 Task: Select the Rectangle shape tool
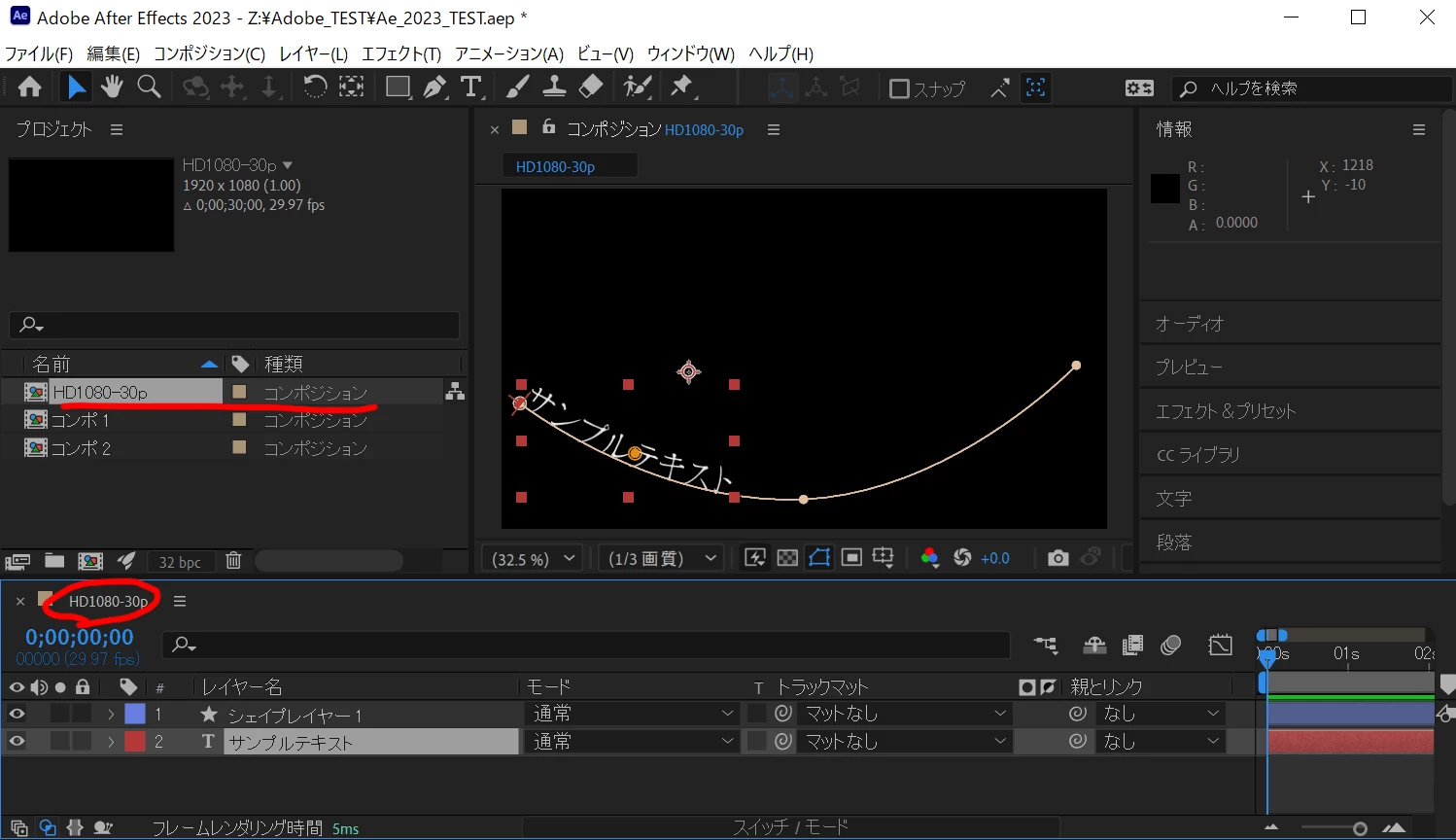pos(398,87)
